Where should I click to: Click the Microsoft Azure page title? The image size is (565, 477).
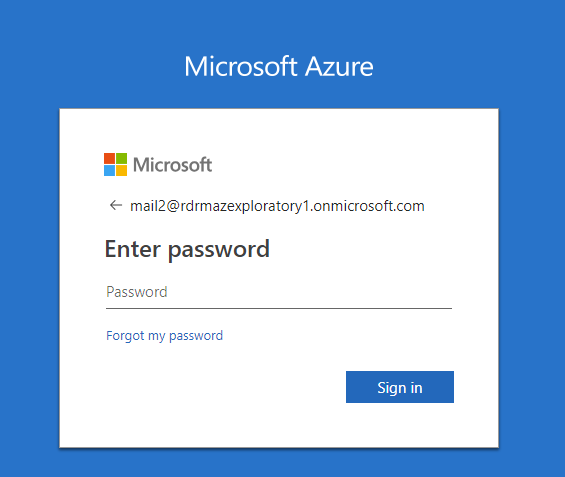(x=279, y=66)
